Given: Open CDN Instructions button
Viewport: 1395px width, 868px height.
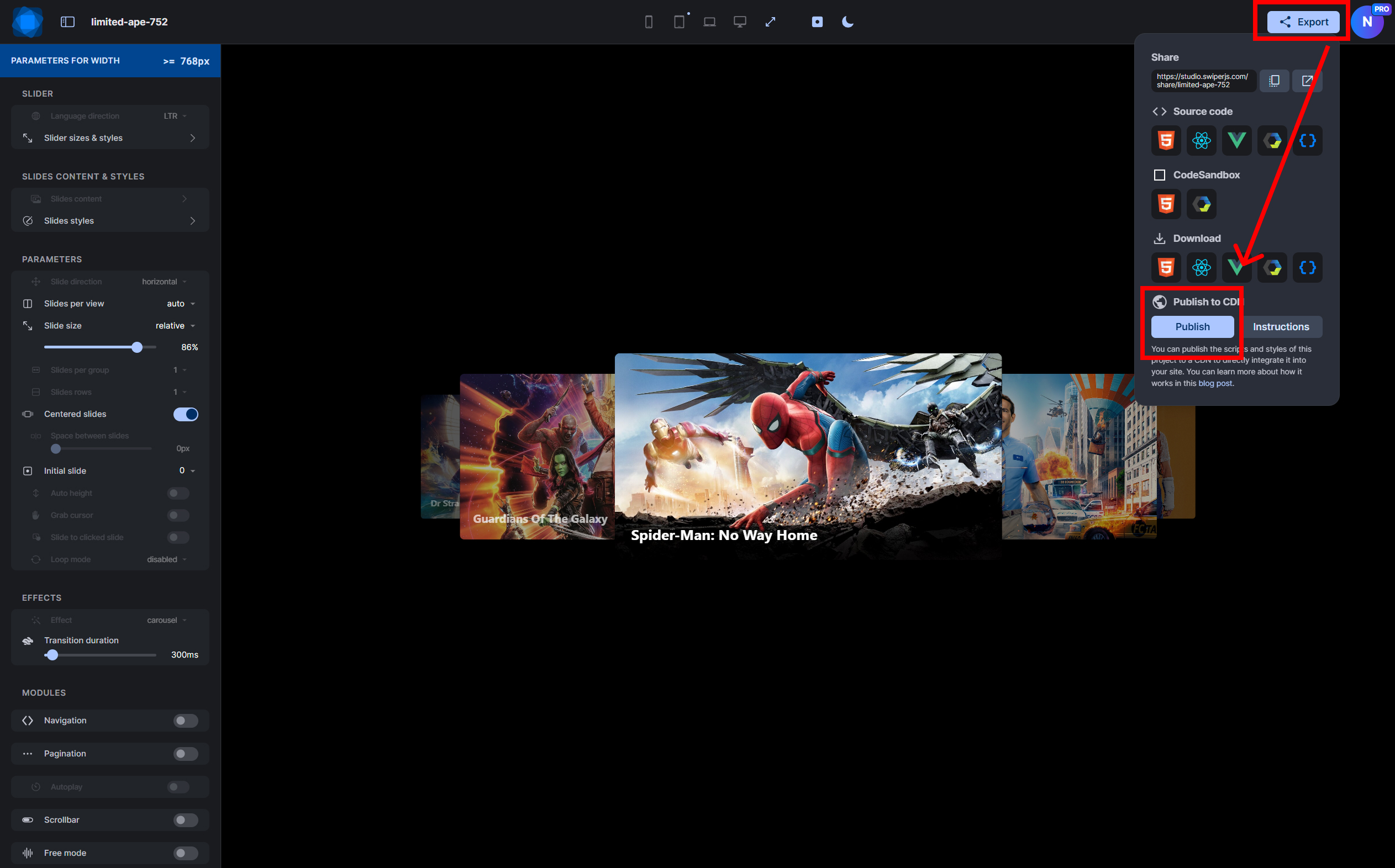Looking at the screenshot, I should tap(1281, 327).
